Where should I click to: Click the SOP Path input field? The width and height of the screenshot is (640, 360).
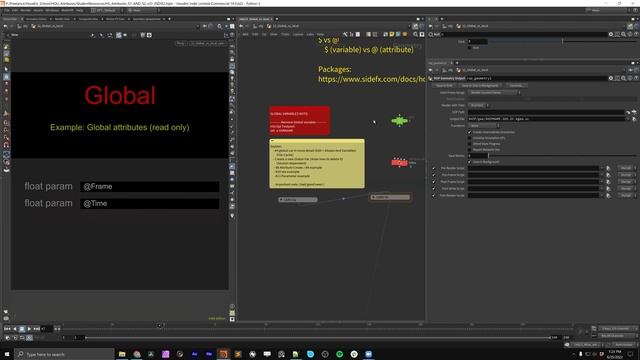[546, 112]
